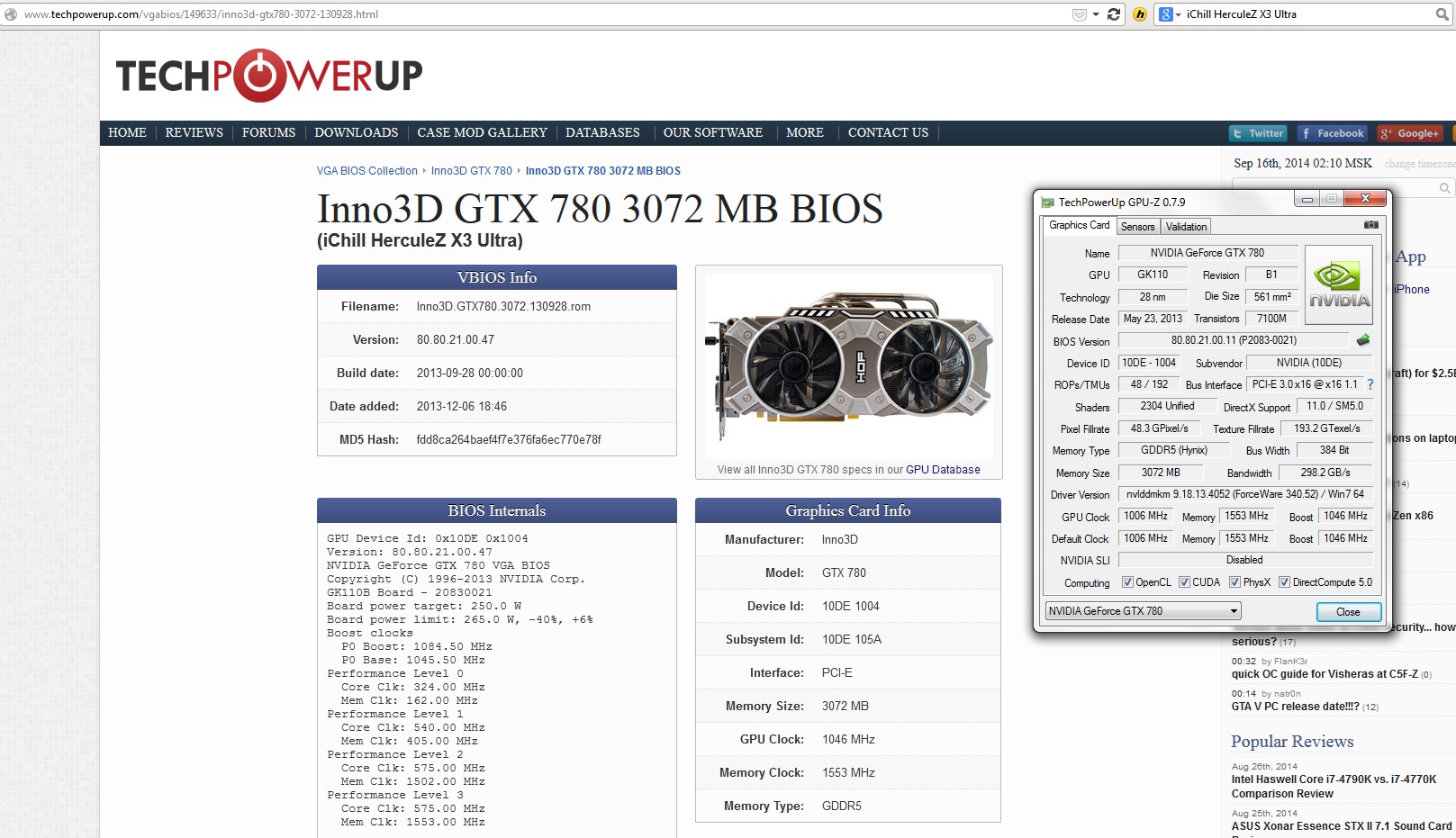1456x838 pixels.
Task: Click the iChill HerculeZ X3 Ultra search field
Action: pos(1307,14)
